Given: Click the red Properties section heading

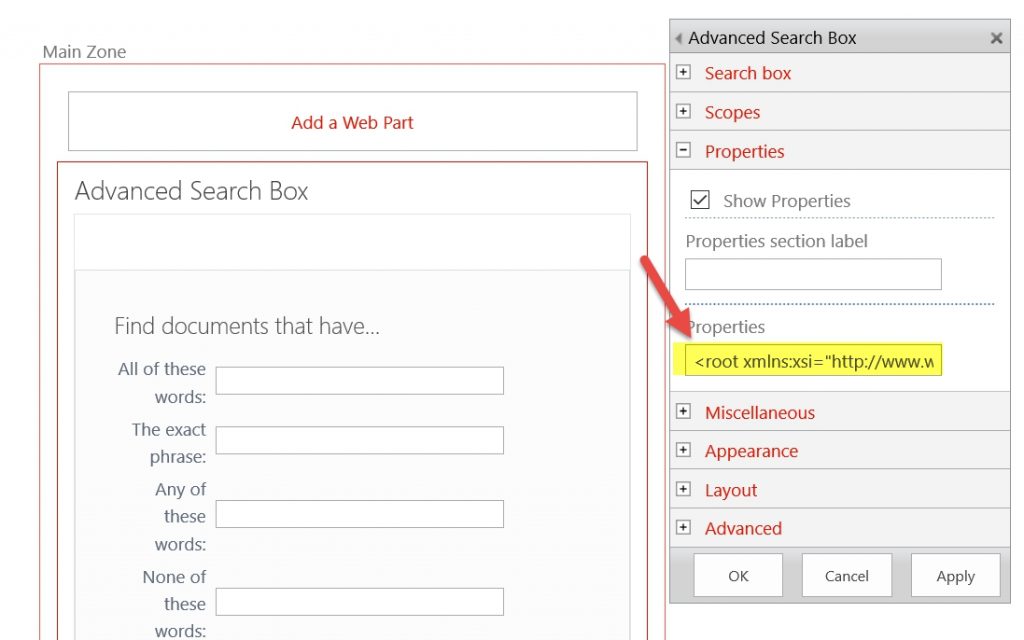Looking at the screenshot, I should [744, 152].
